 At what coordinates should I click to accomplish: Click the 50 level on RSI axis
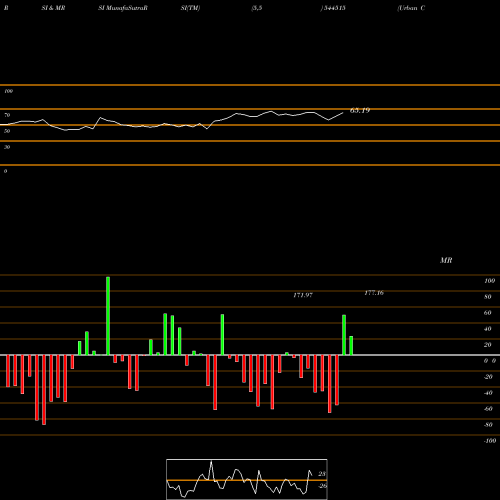point(7,131)
